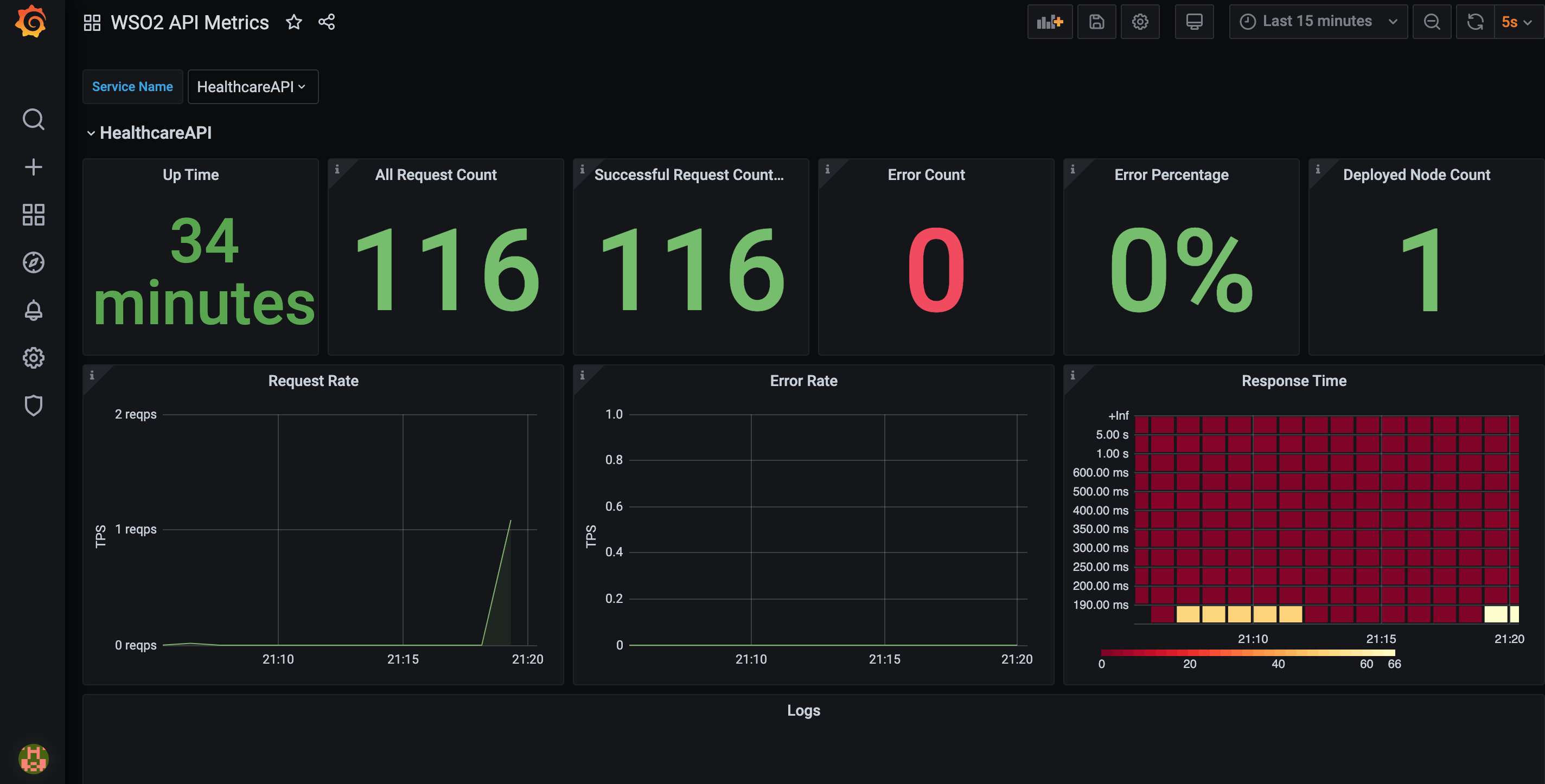Toggle the cycle view mode monitor icon
The height and width of the screenshot is (784, 1545).
tap(1193, 22)
